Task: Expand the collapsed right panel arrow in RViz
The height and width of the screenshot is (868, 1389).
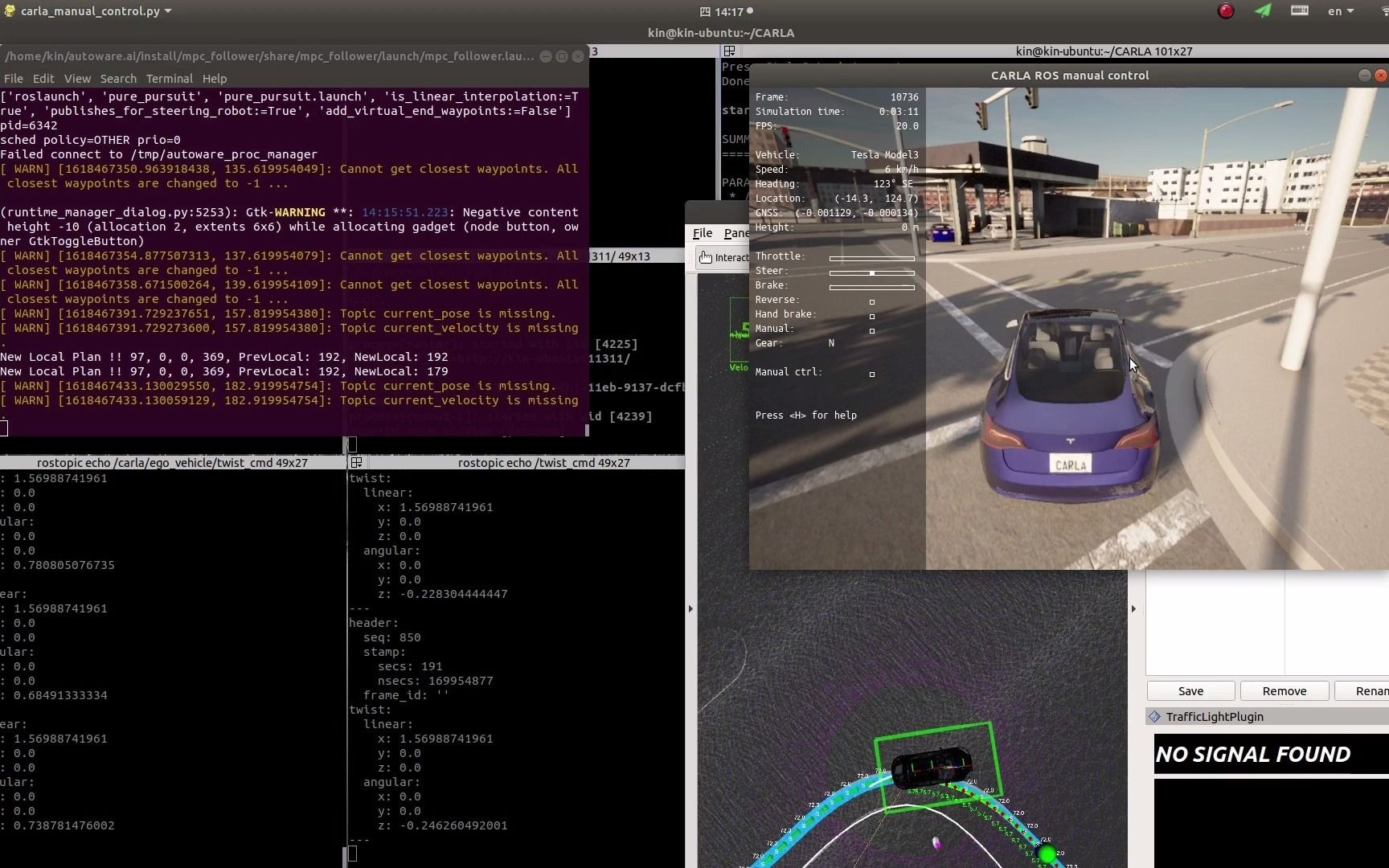Action: (x=1133, y=609)
